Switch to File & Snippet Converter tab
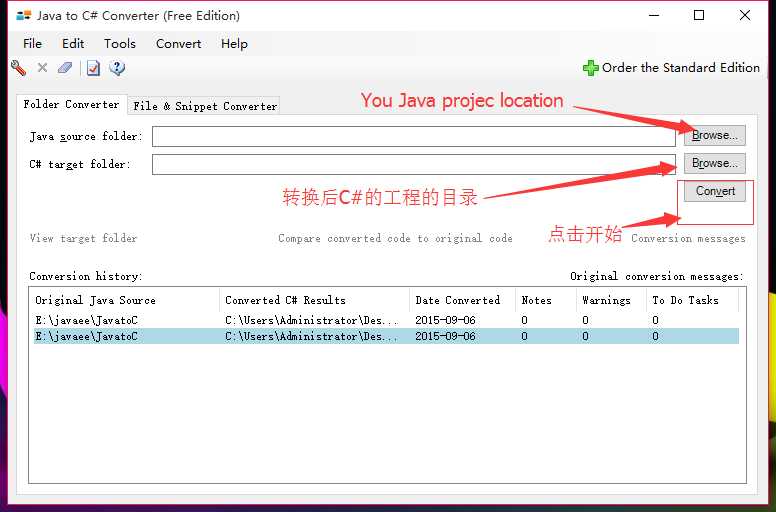The image size is (776, 512). click(x=204, y=106)
